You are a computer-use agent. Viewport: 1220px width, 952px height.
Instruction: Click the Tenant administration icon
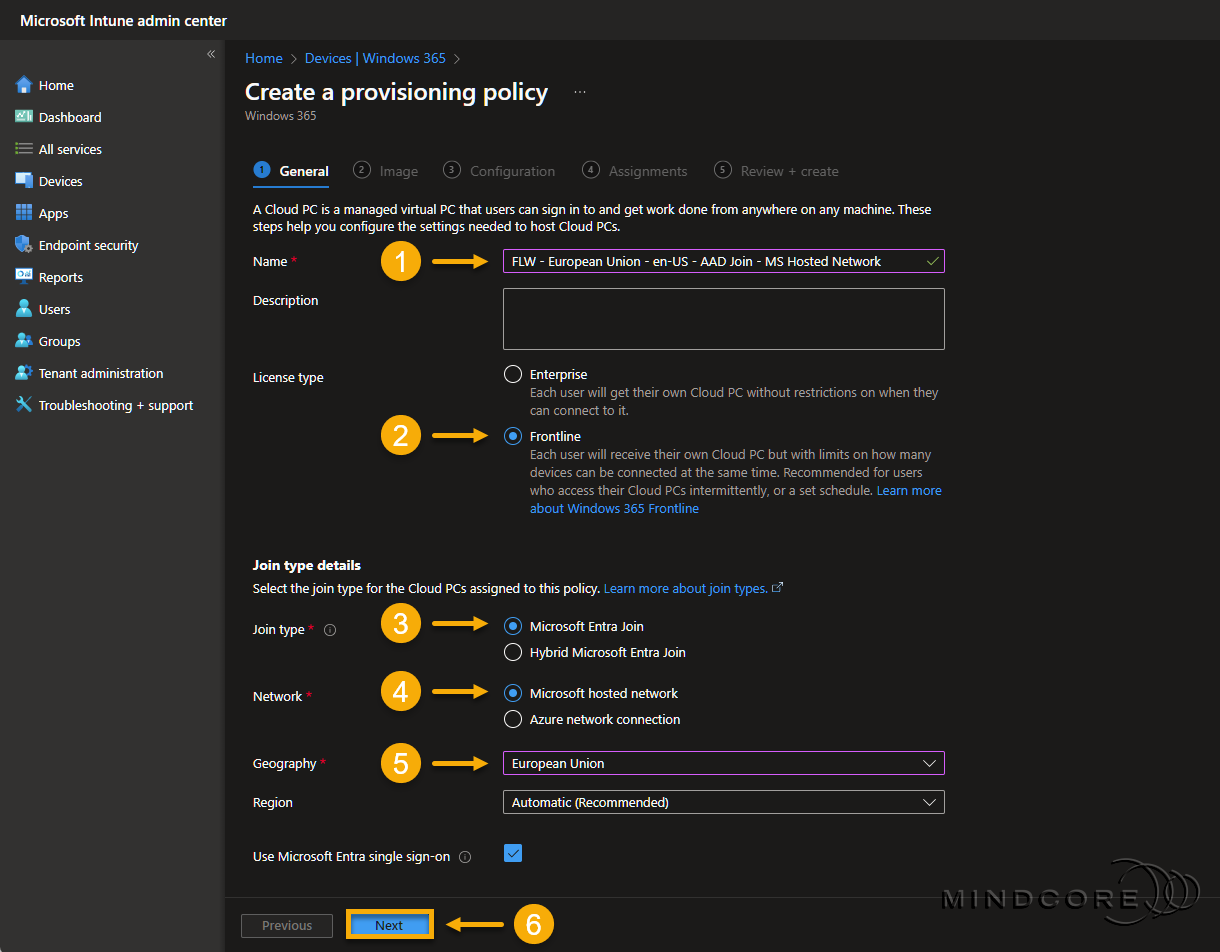point(24,373)
